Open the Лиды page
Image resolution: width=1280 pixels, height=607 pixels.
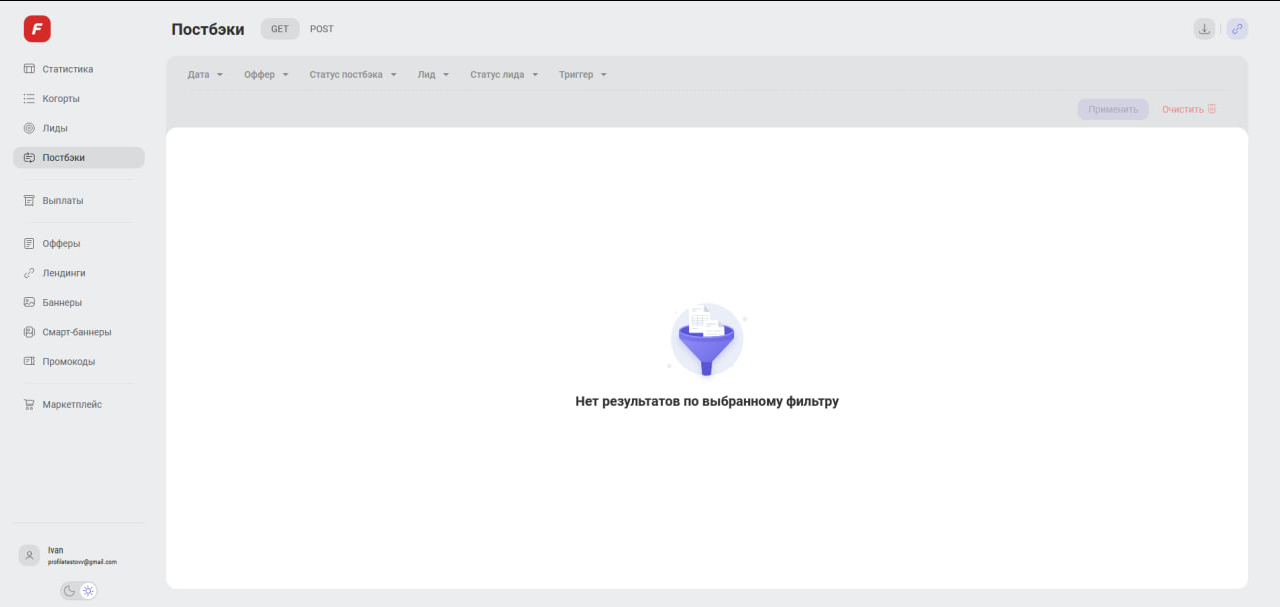tap(54, 128)
